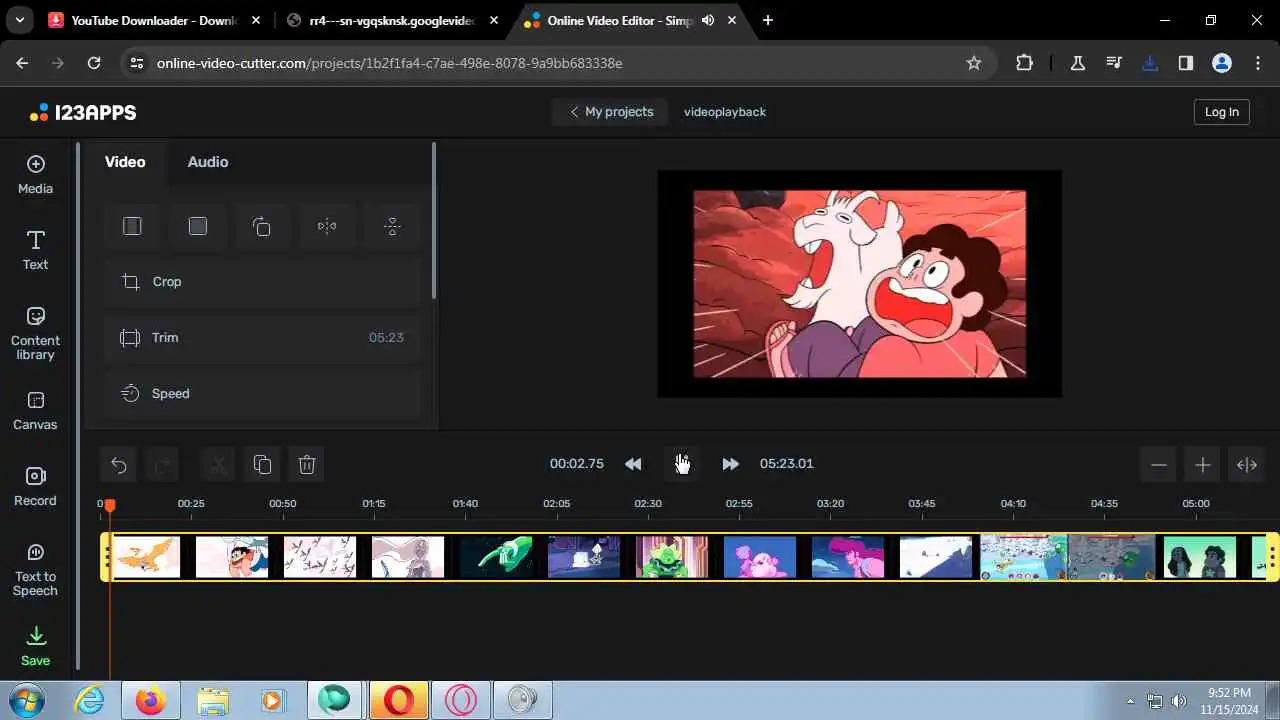Redo the last action
1280x720 pixels.
(162, 464)
